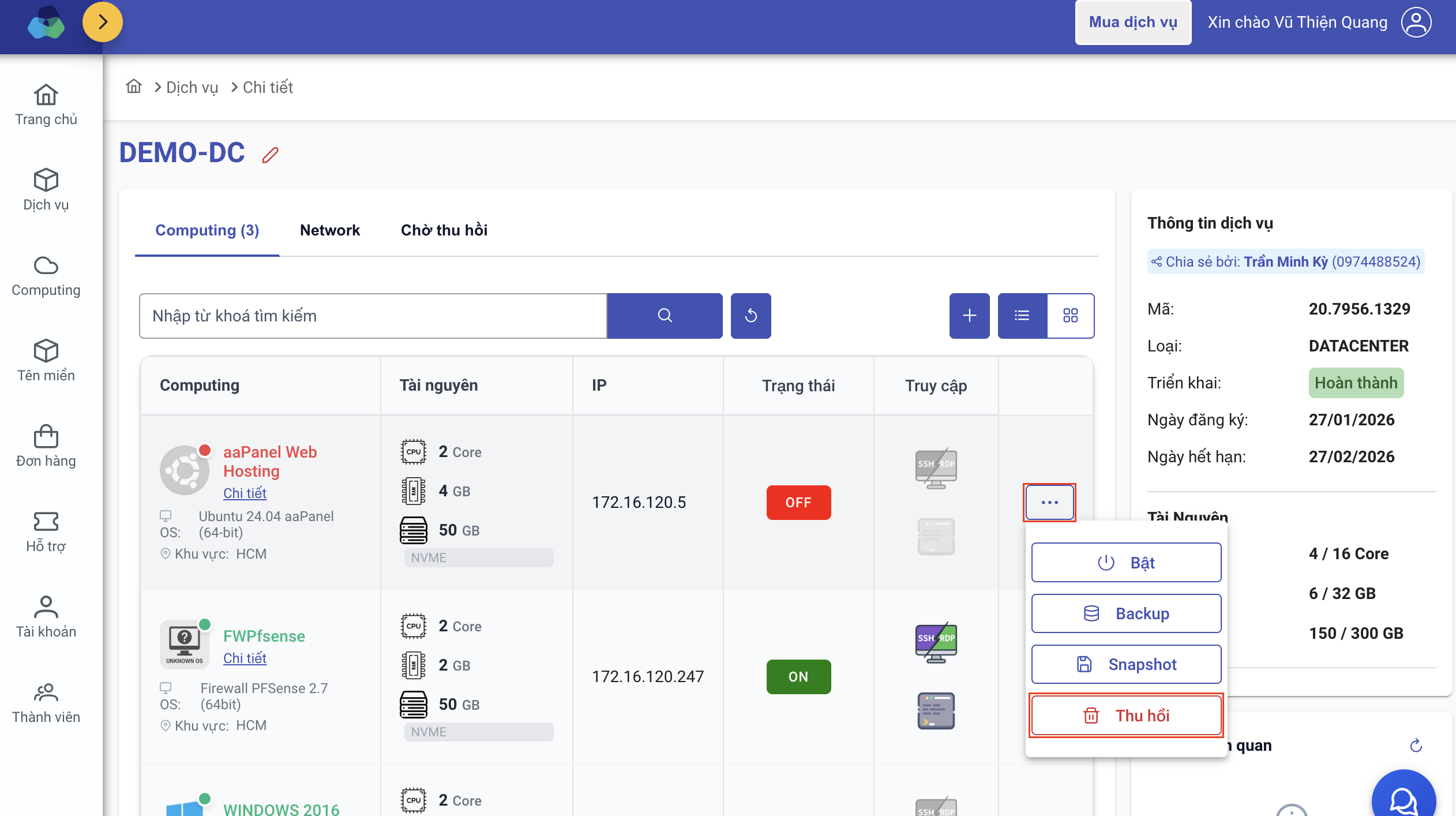Screen dimensions: 1456x816
Task: Click the home breadcrumb icon
Action: coord(134,87)
